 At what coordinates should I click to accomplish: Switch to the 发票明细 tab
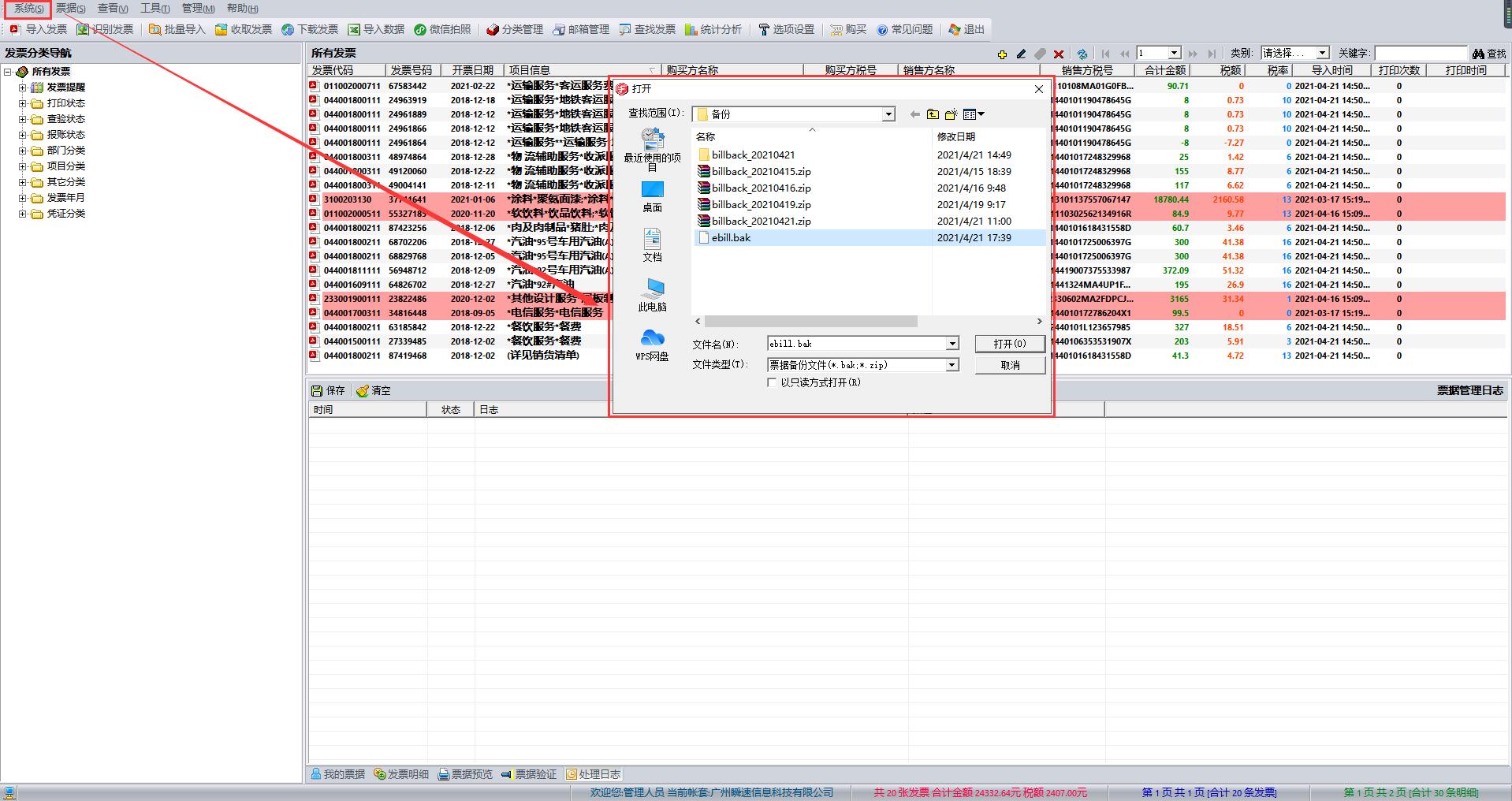pos(400,774)
